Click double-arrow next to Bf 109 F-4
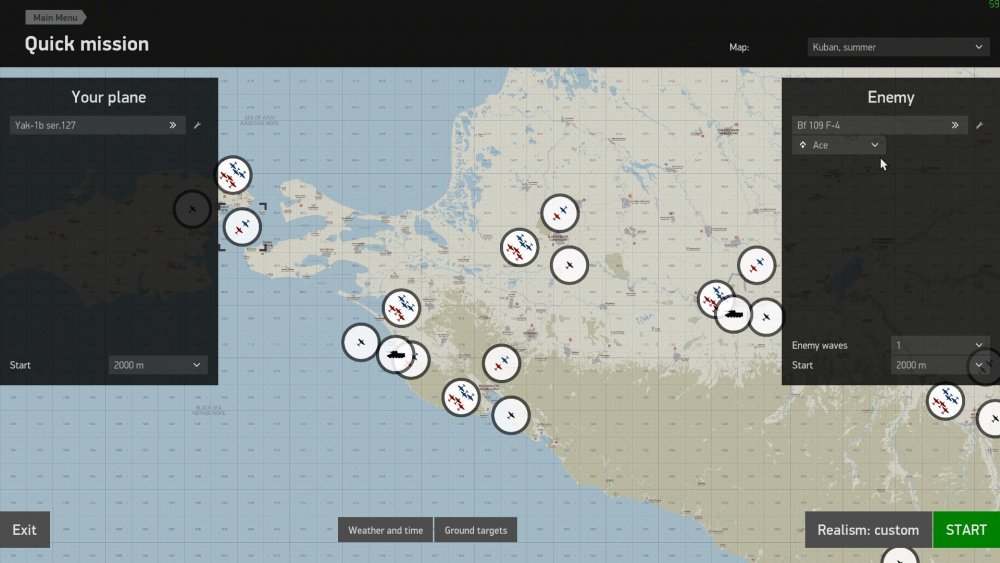This screenshot has width=1000, height=563. pyautogui.click(x=955, y=126)
